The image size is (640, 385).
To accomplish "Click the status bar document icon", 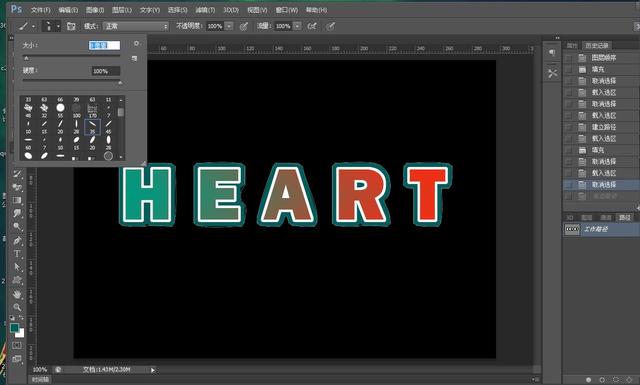I will (x=58, y=369).
